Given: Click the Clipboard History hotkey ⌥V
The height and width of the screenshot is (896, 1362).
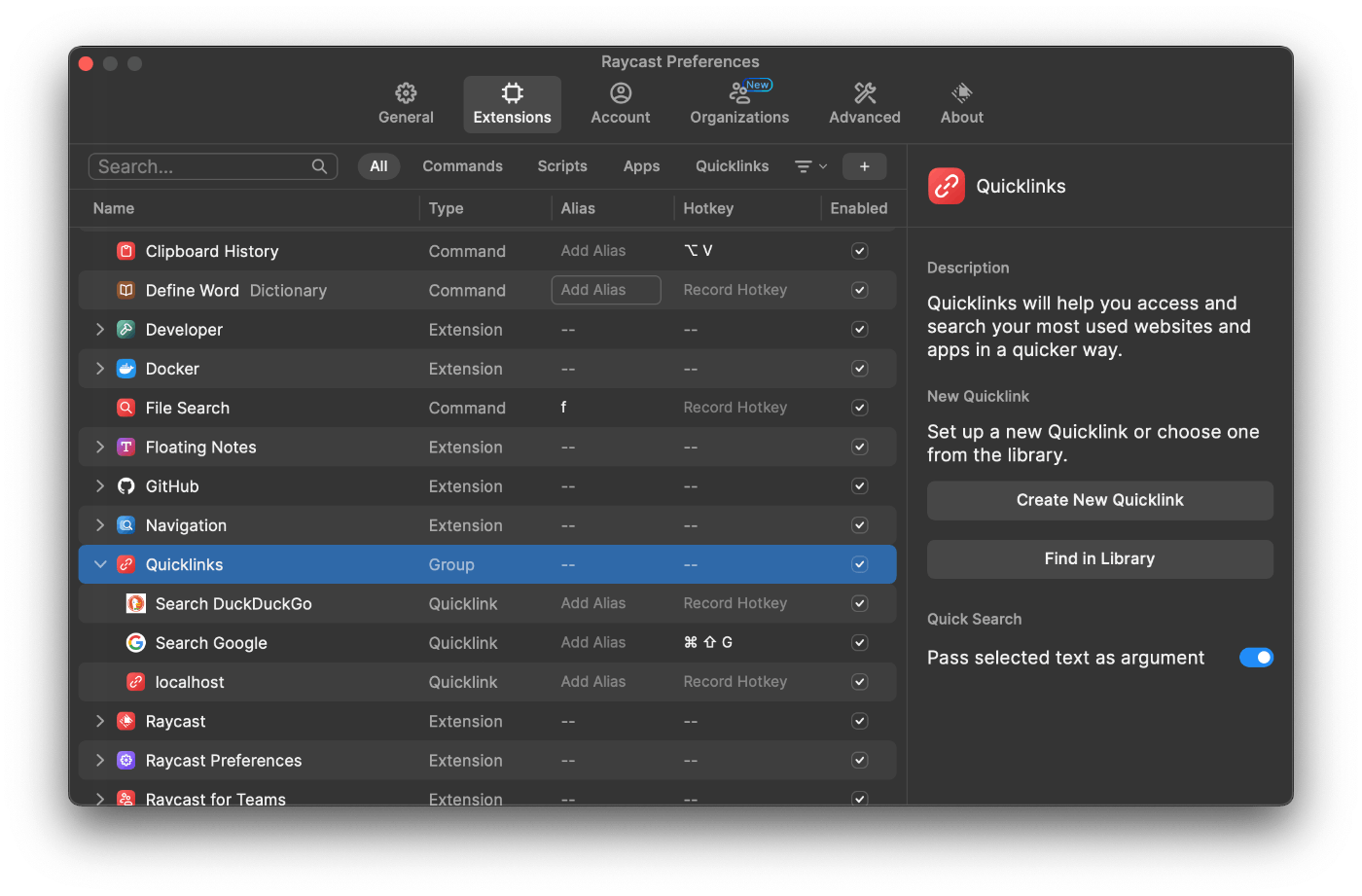Looking at the screenshot, I should (x=699, y=251).
